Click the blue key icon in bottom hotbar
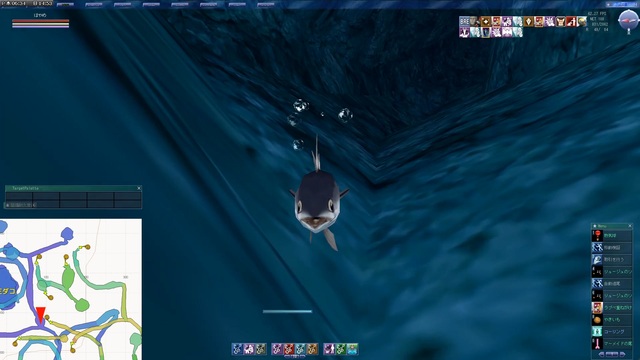The height and width of the screenshot is (360, 640). (x=237, y=349)
